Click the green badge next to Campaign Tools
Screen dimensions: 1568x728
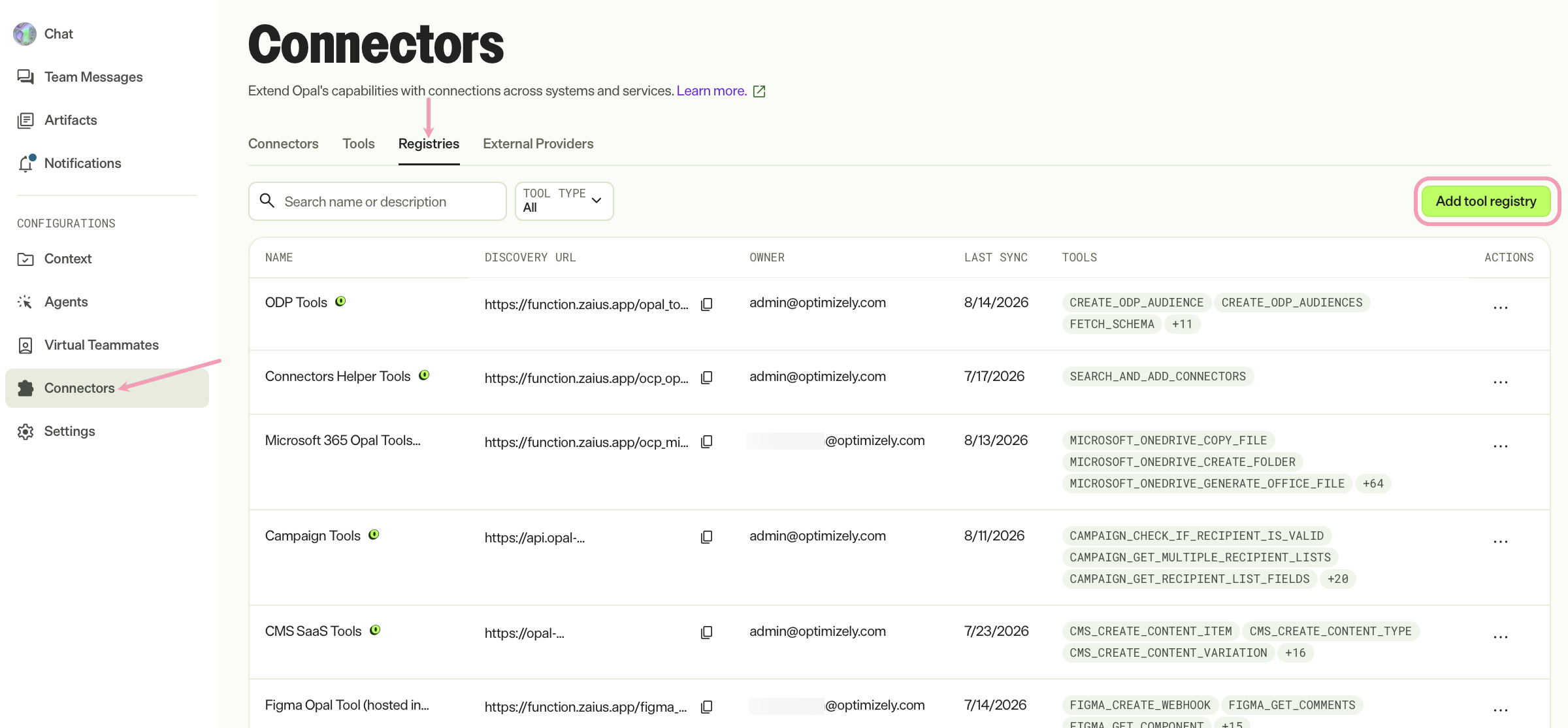(x=374, y=535)
